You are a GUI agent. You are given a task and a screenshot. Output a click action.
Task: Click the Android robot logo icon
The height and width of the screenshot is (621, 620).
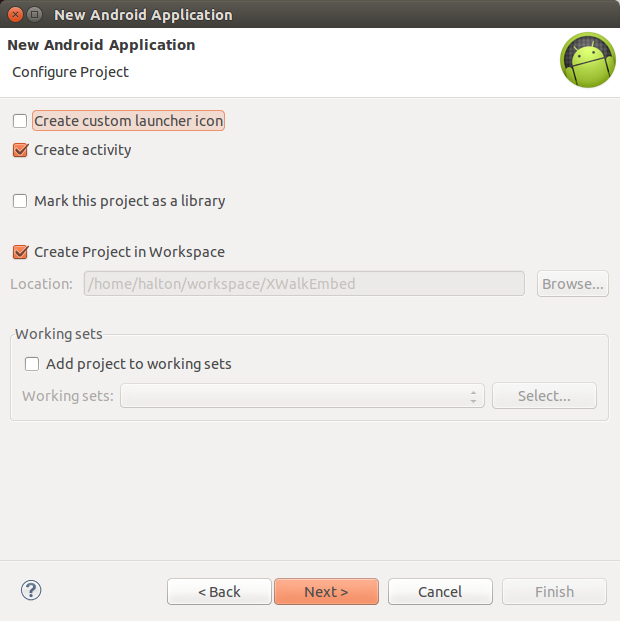pos(587,60)
